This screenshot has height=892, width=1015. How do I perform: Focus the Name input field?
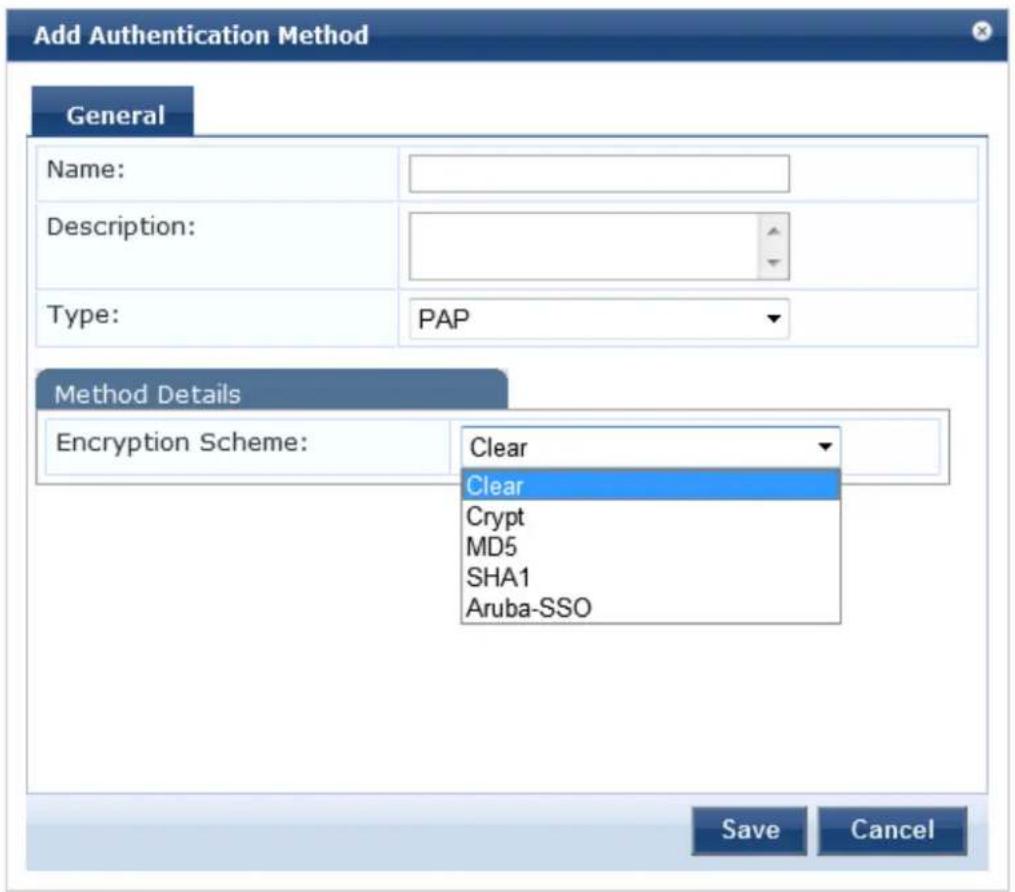tap(599, 173)
